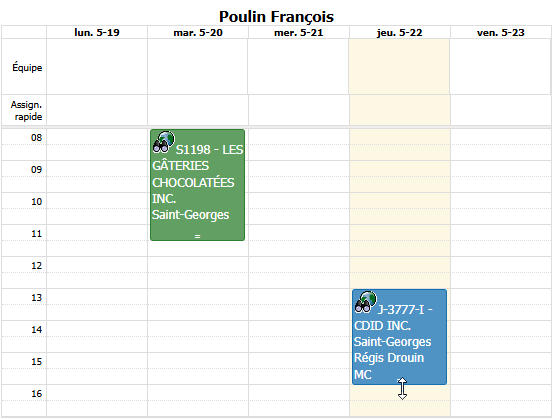Click the Assign. rapide cell under lun. 5-19

click(x=97, y=110)
